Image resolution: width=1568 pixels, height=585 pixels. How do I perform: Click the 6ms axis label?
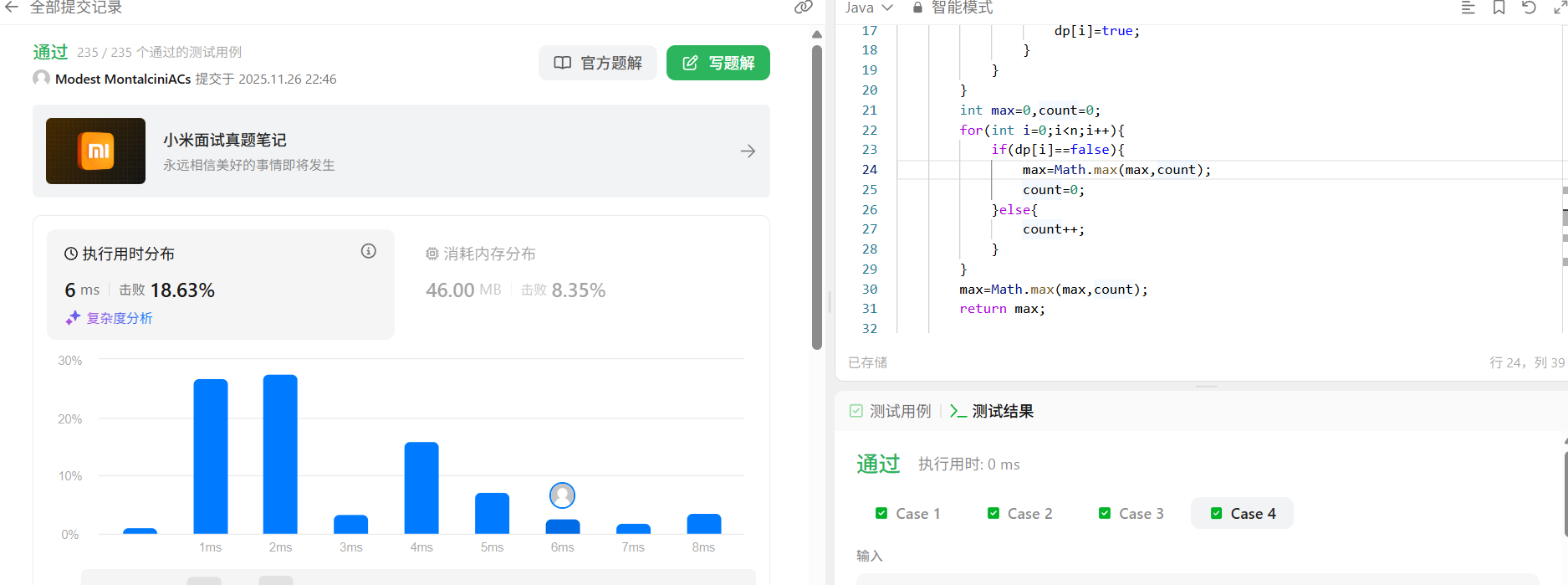click(x=562, y=547)
